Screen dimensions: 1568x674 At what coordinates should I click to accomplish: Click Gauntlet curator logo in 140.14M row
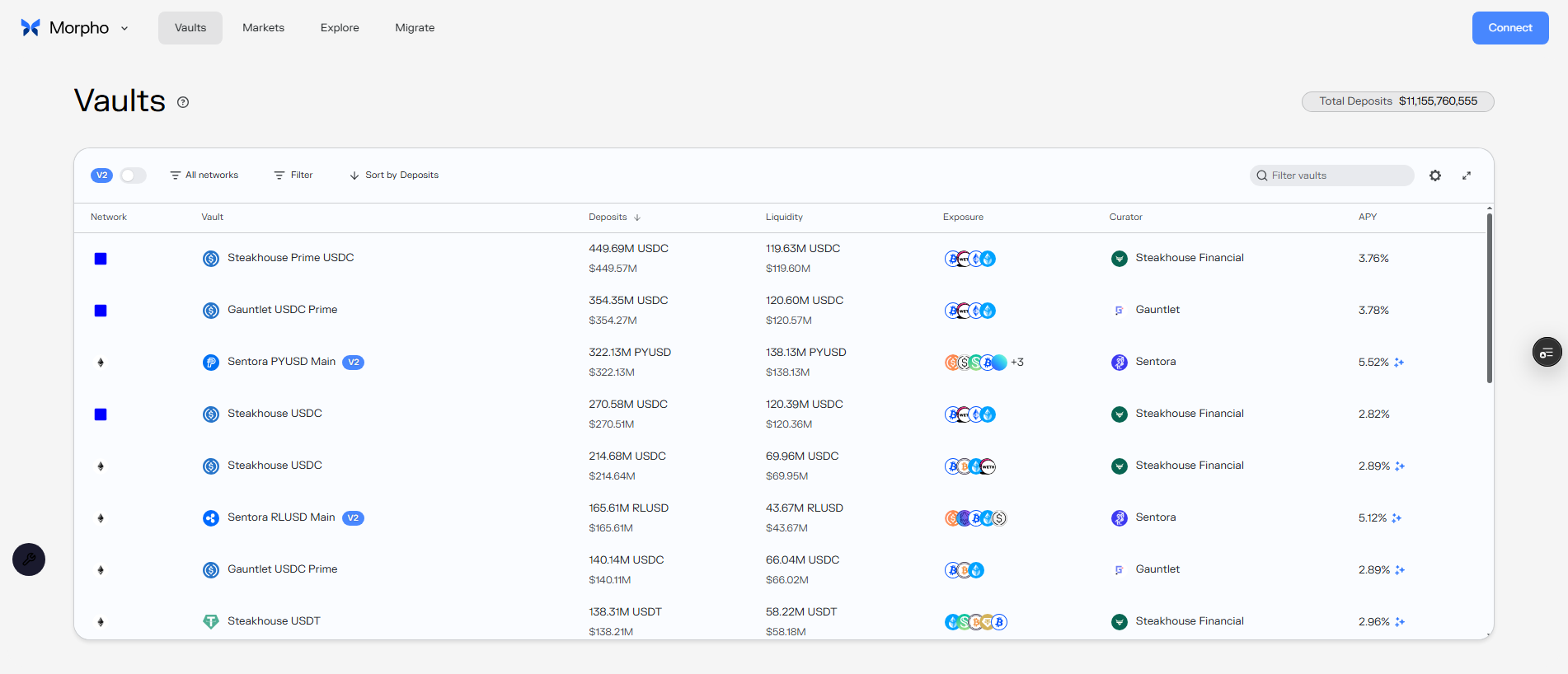coord(1119,570)
